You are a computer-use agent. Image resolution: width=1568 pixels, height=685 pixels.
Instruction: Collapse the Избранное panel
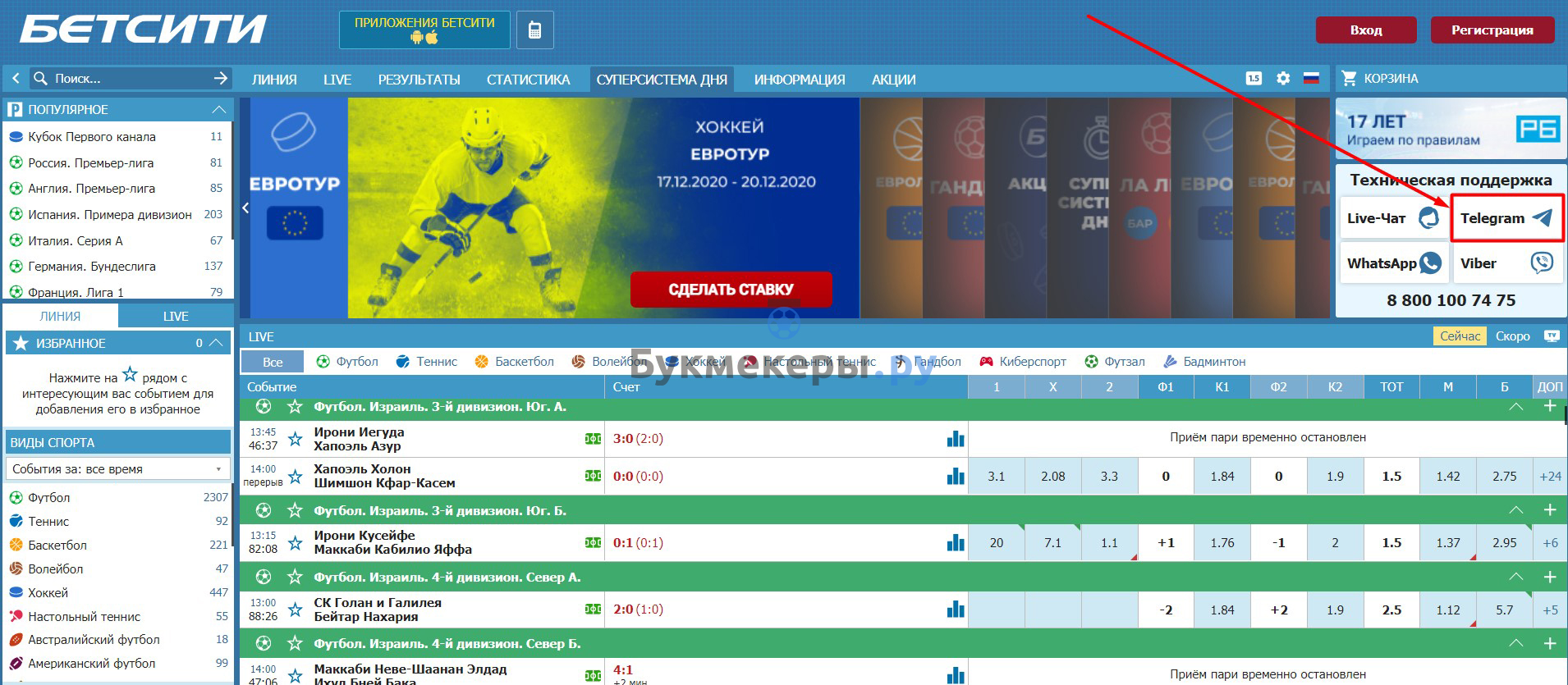pos(216,343)
